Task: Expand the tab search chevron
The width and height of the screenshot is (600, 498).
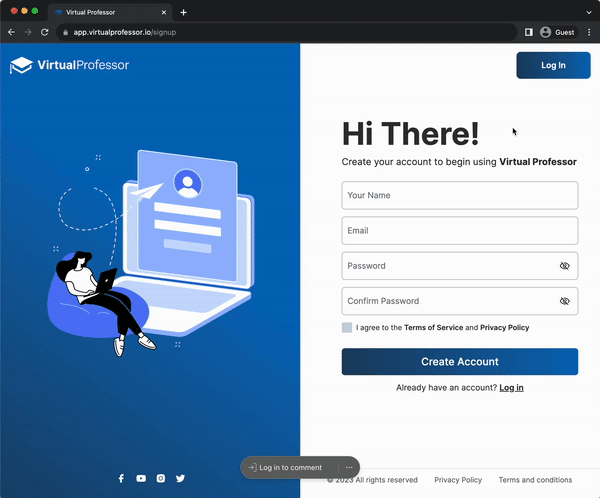Action: point(588,12)
